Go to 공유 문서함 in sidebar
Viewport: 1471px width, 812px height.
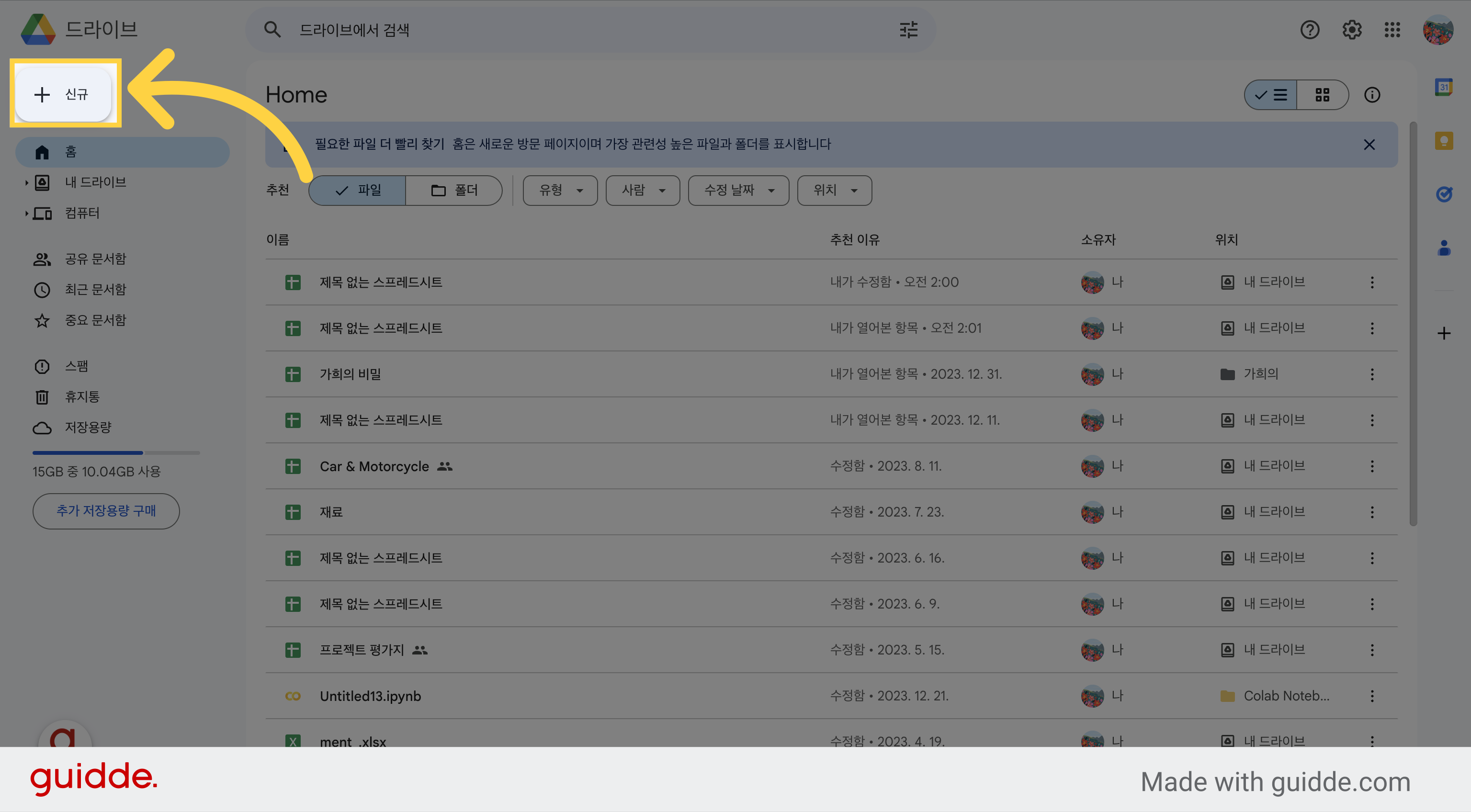pos(95,259)
